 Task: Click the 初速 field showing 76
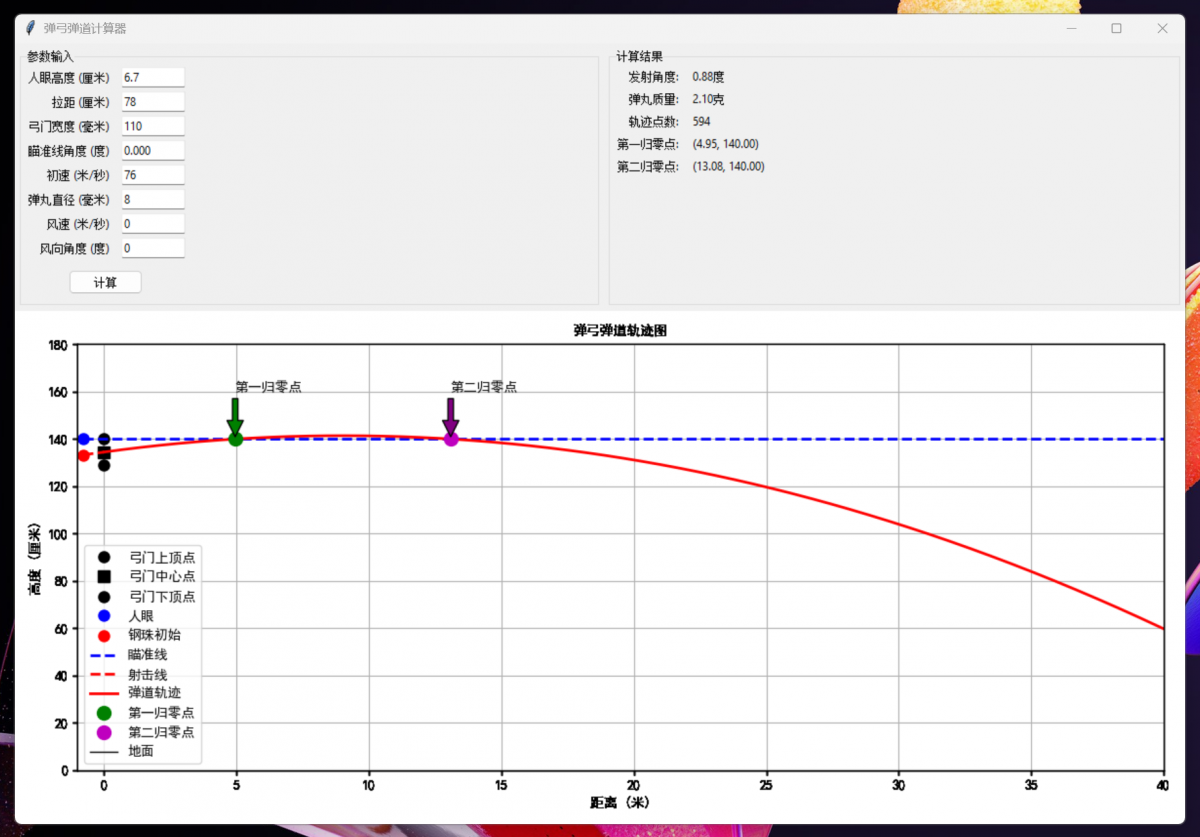coord(152,175)
